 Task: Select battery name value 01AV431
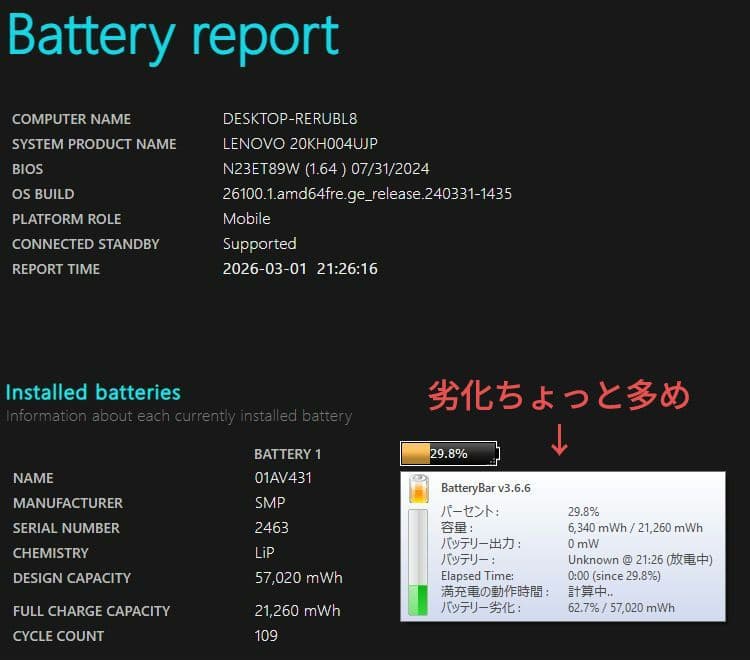(x=283, y=478)
